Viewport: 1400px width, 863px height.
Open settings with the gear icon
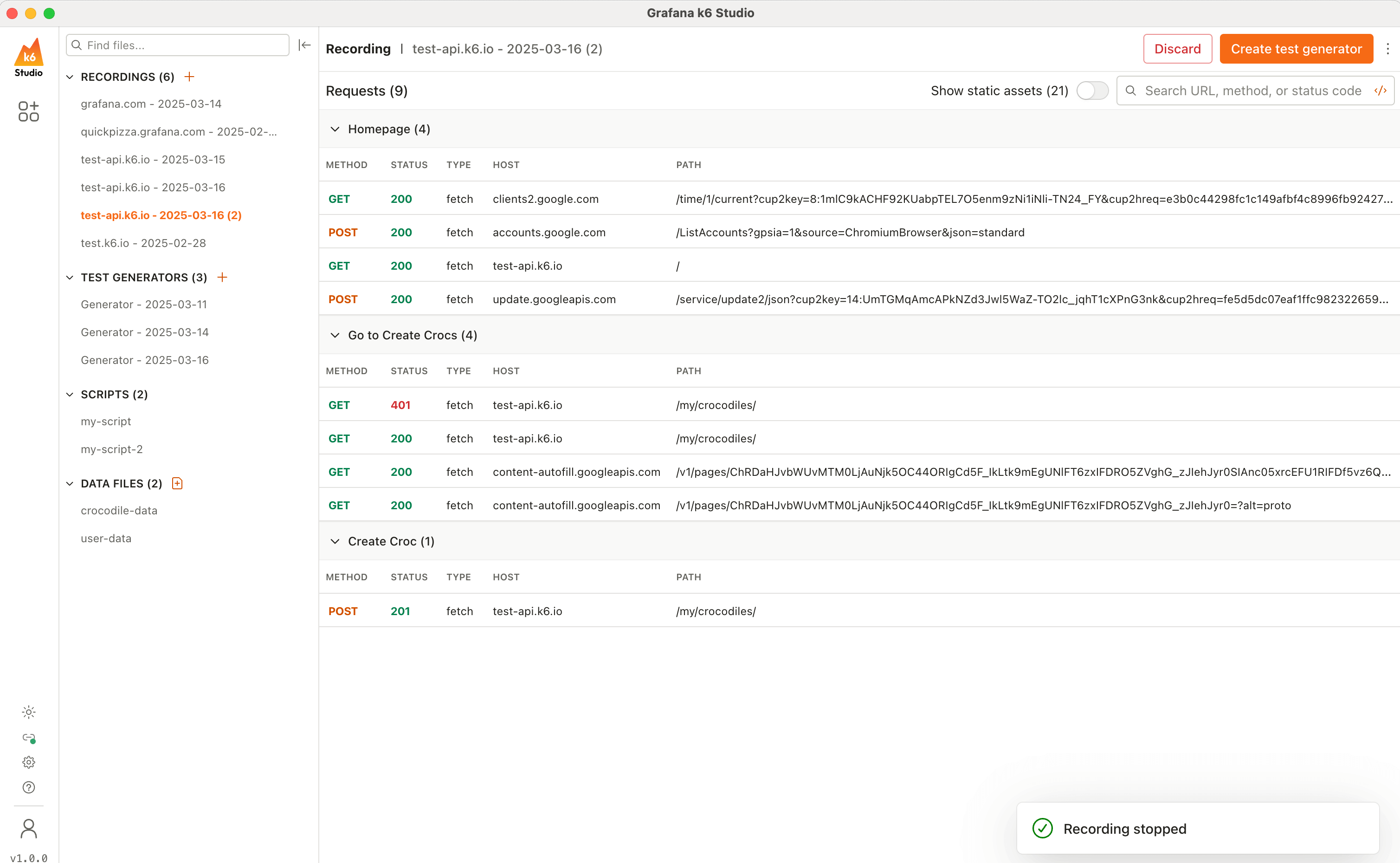(x=28, y=763)
